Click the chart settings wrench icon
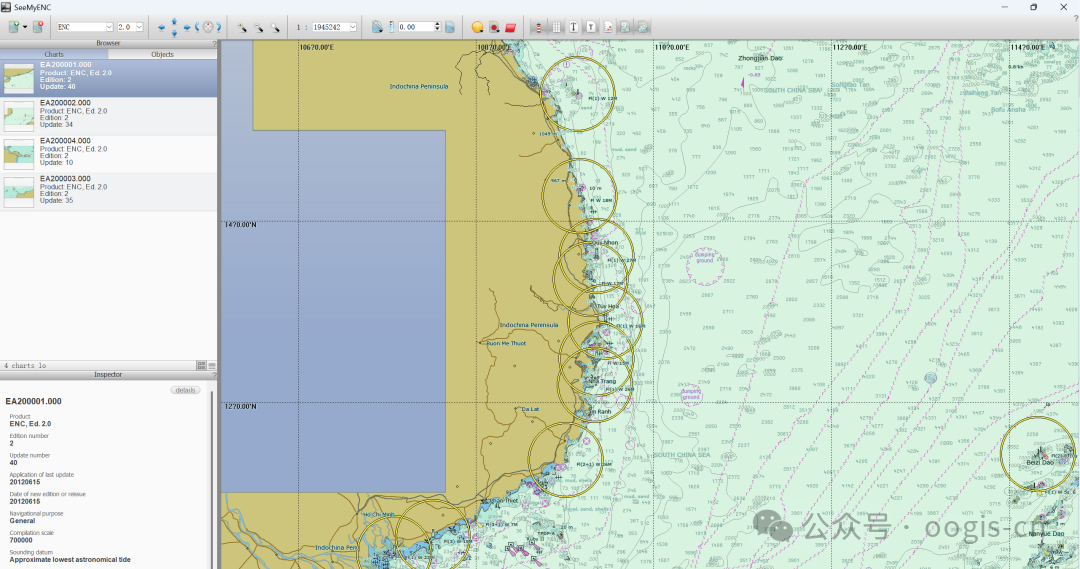This screenshot has width=1080, height=569. tap(377, 27)
